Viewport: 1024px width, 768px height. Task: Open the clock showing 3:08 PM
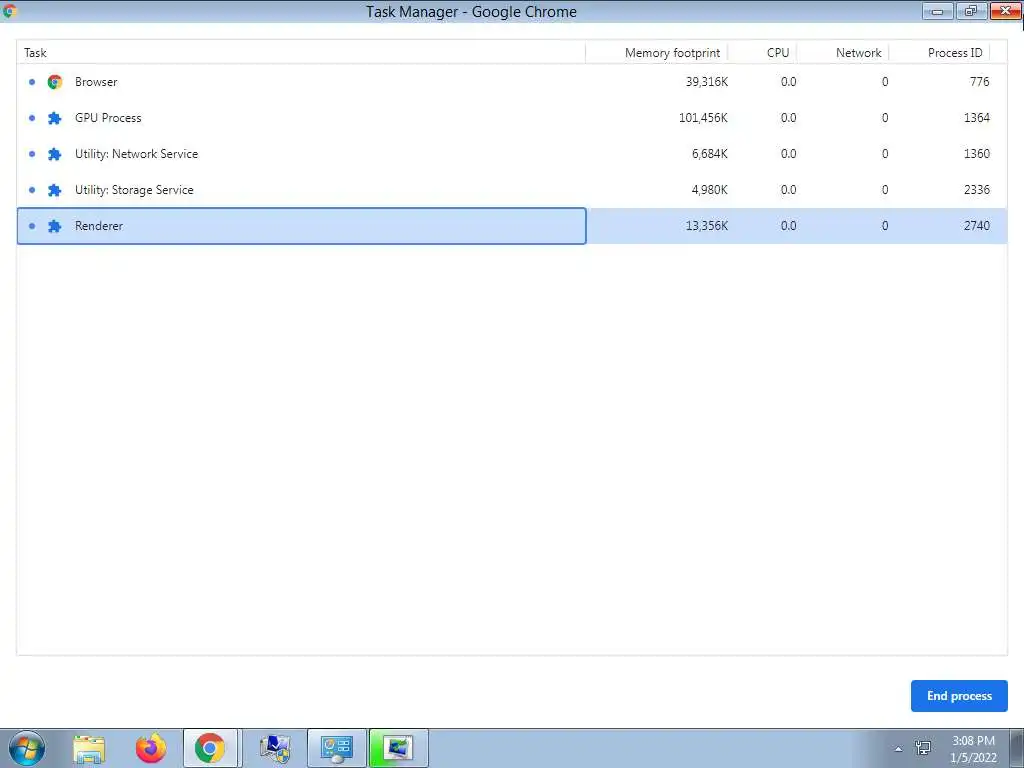point(973,749)
